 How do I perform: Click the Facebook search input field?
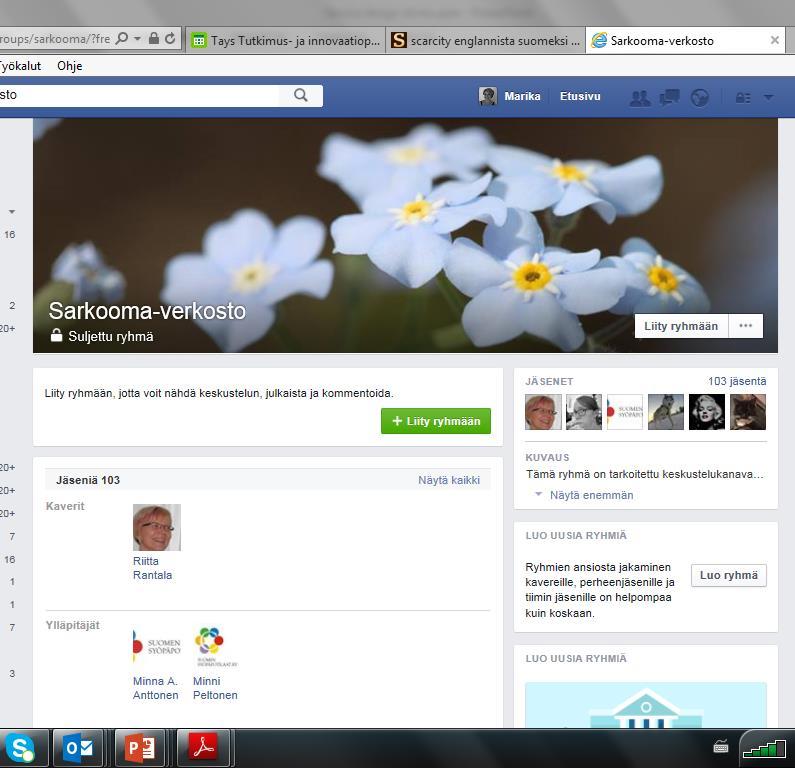(x=139, y=95)
